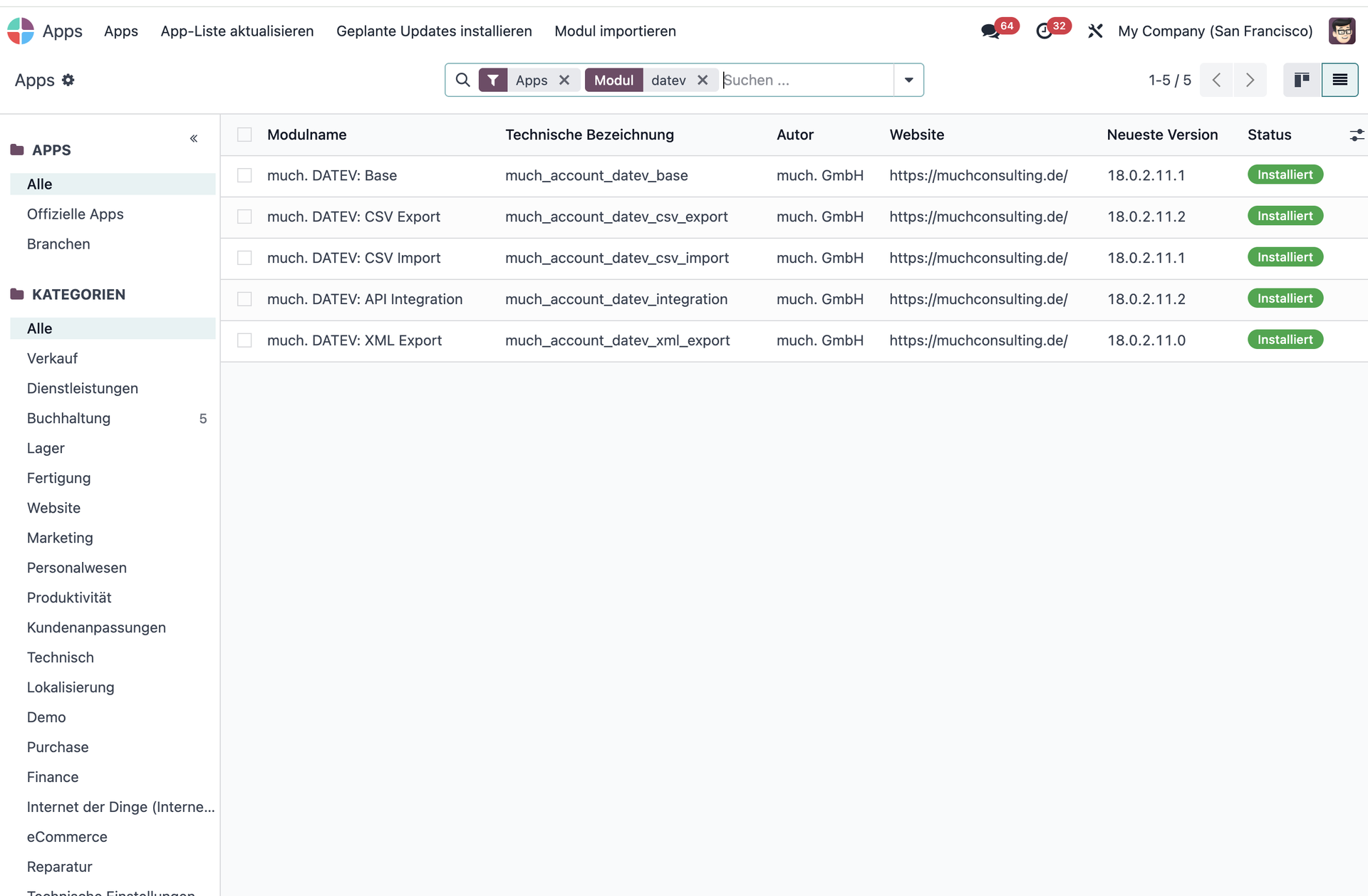The height and width of the screenshot is (896, 1368).
Task: Sort by Neueste Version column header
Action: click(x=1162, y=135)
